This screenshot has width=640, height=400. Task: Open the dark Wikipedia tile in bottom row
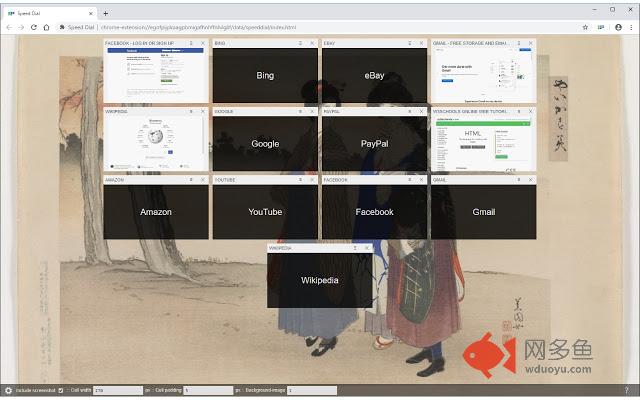(x=320, y=280)
